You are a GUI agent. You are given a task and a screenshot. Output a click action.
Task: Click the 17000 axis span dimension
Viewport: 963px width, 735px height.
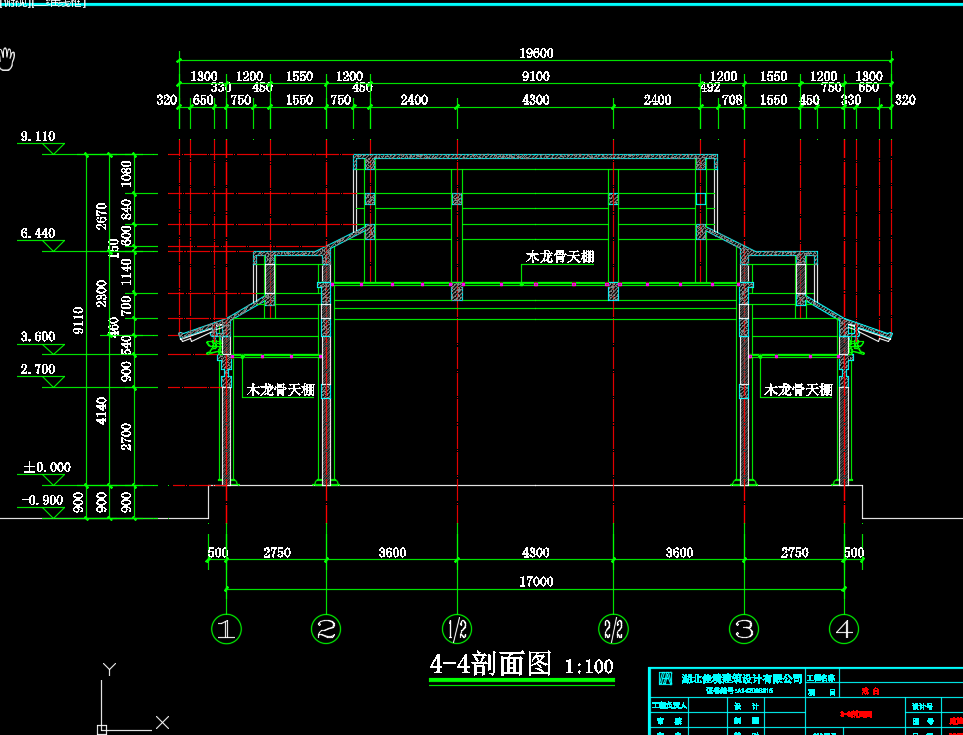[x=536, y=581]
